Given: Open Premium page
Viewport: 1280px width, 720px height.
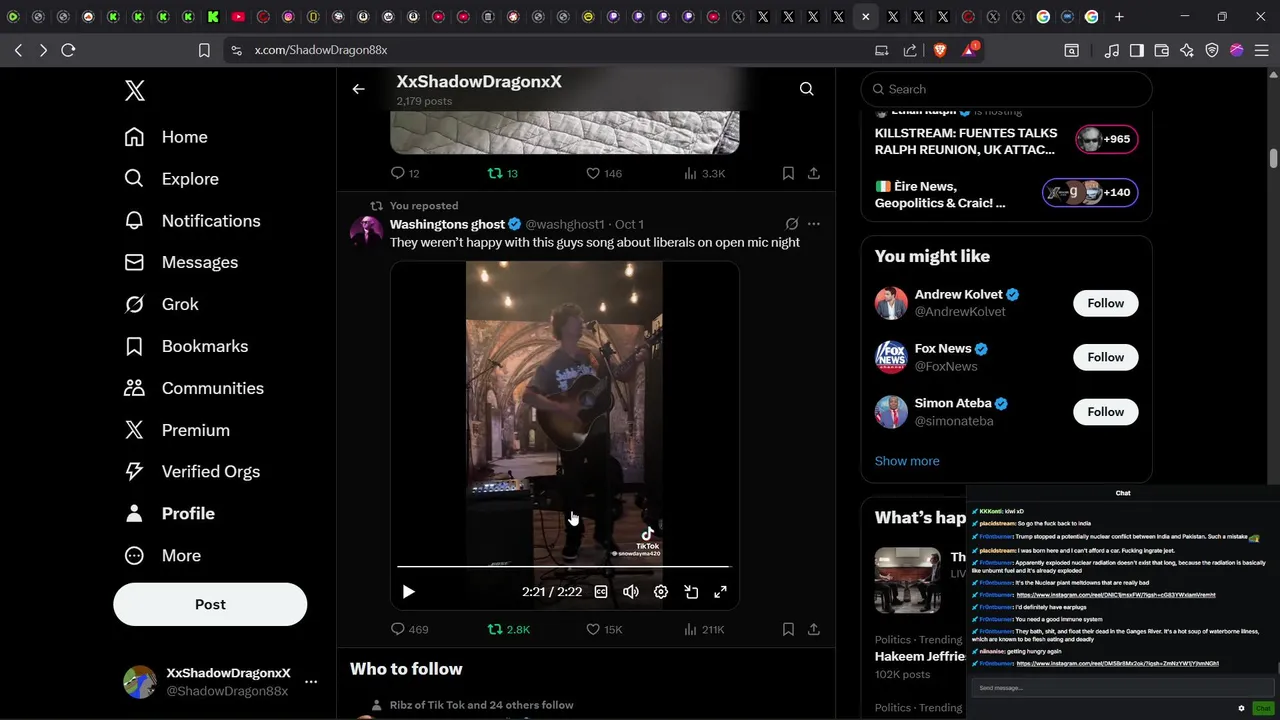Looking at the screenshot, I should (x=176, y=430).
